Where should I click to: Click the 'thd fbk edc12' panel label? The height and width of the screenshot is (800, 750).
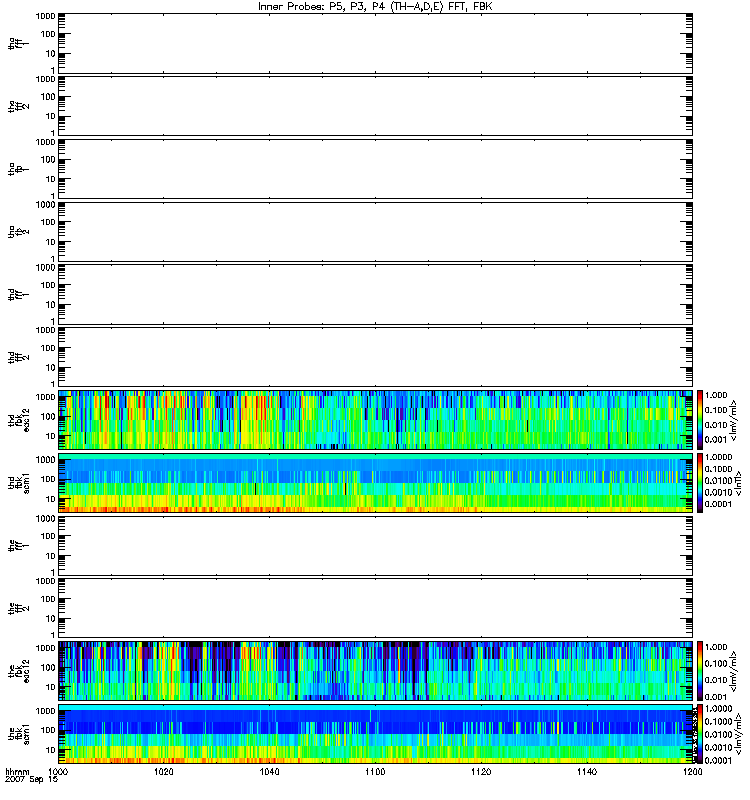pyautogui.click(x=18, y=420)
